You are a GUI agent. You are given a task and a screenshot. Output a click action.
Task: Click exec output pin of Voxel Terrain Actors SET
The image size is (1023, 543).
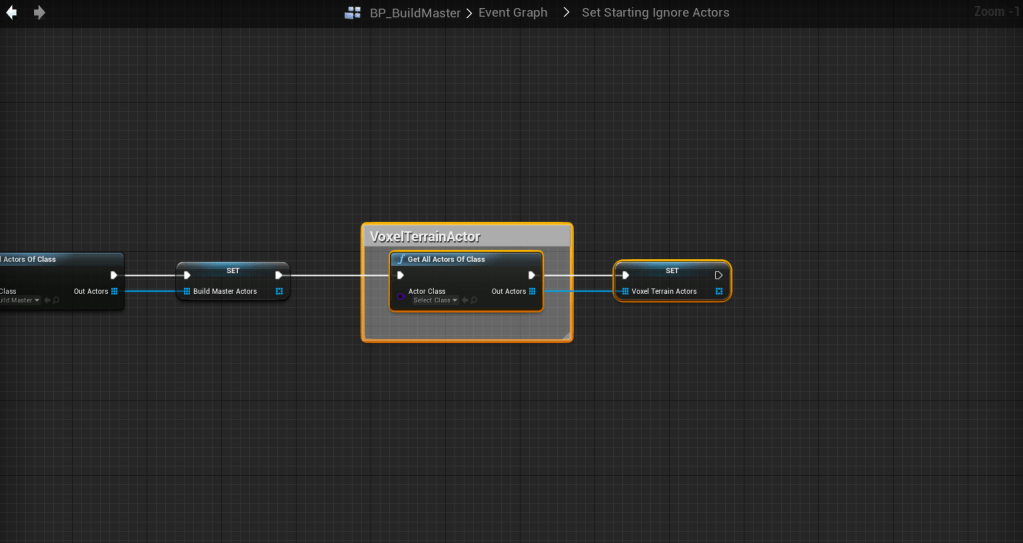718,275
